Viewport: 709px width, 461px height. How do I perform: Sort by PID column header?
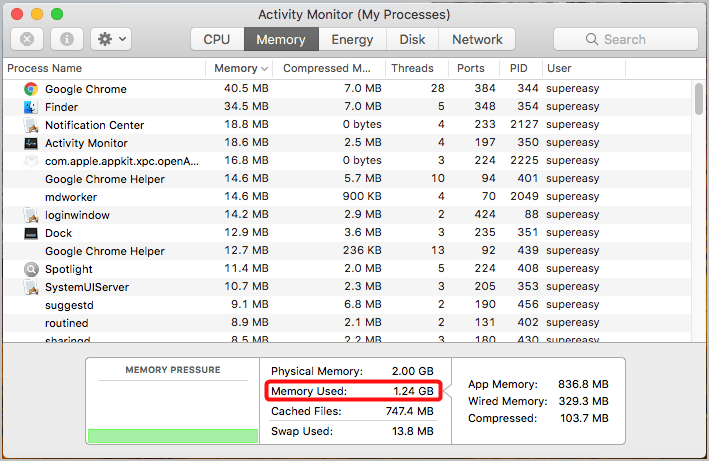tap(519, 68)
